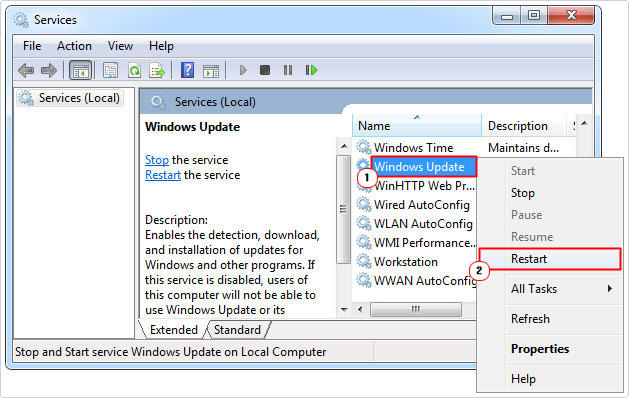Viewport: 629px width, 398px height.
Task: Click the description pane scroll down arrow
Action: (344, 309)
